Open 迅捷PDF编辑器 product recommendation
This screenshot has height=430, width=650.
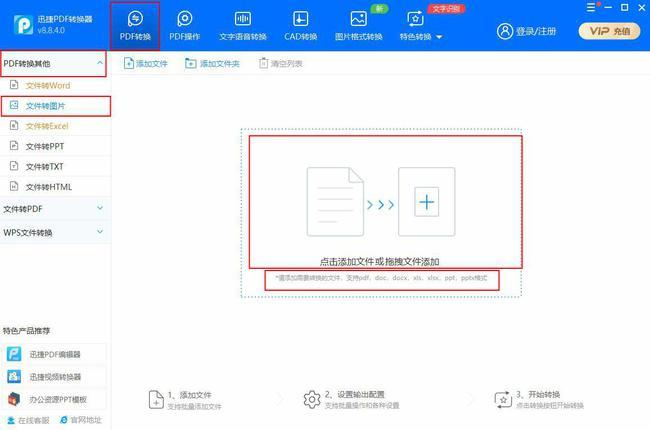[53, 355]
